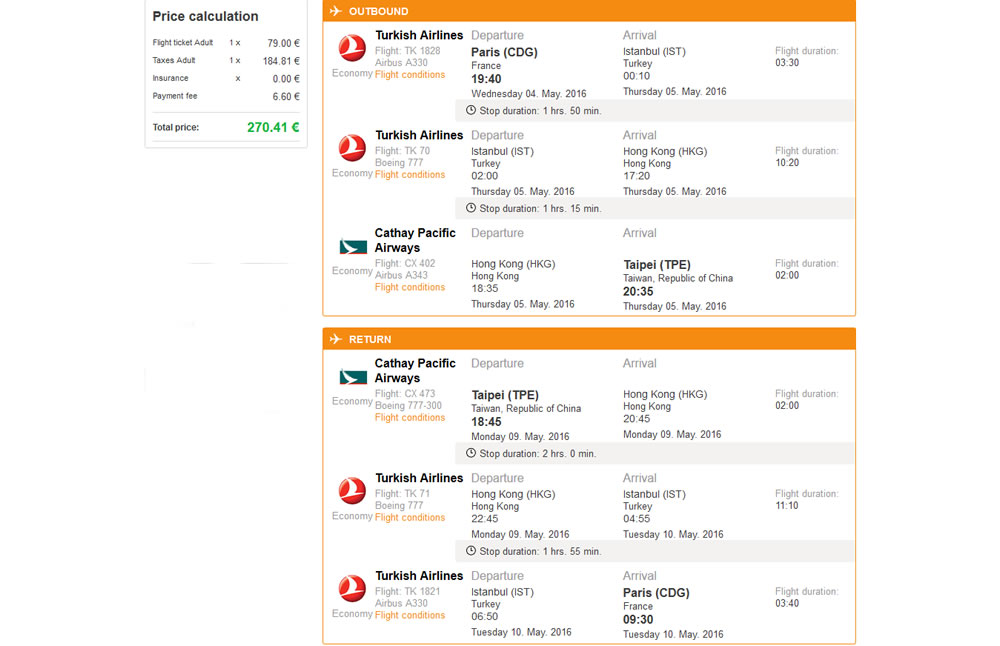The height and width of the screenshot is (646, 1000).
Task: Open Flight conditions for flight TK 70
Action: tap(410, 175)
